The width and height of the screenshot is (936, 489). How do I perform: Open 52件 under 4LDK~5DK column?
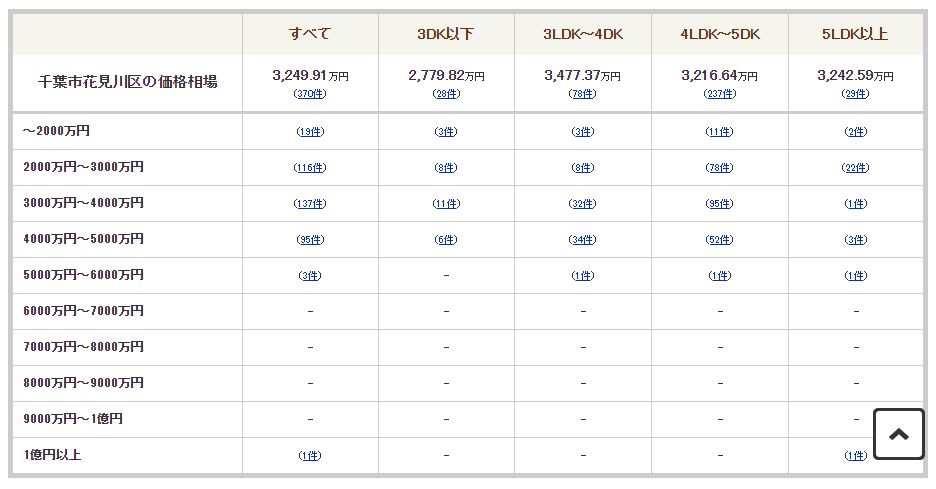coord(719,239)
